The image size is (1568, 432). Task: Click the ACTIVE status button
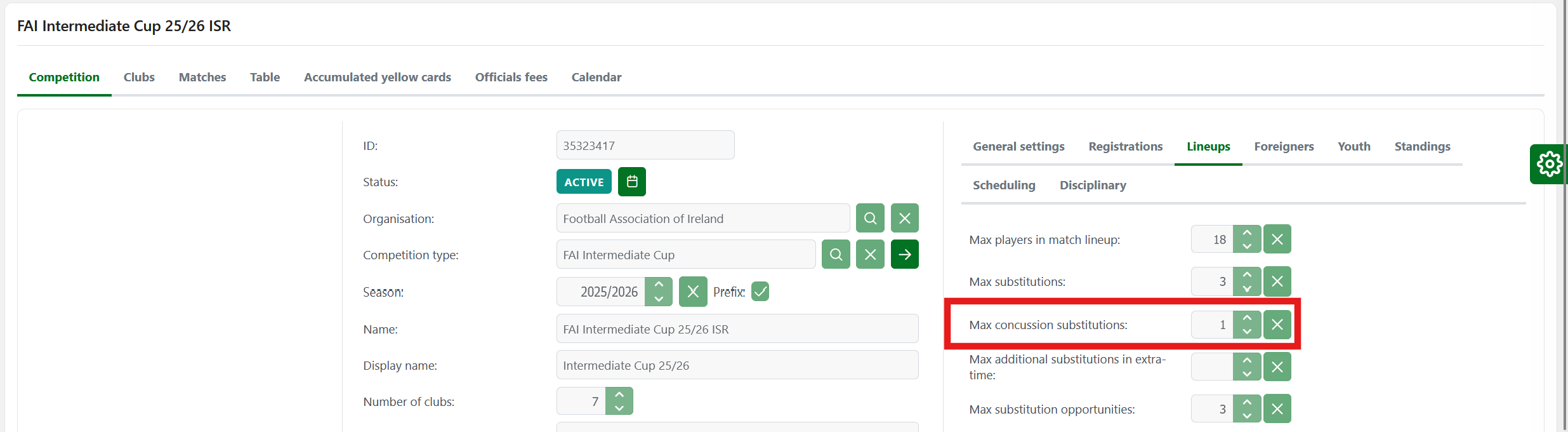(584, 182)
